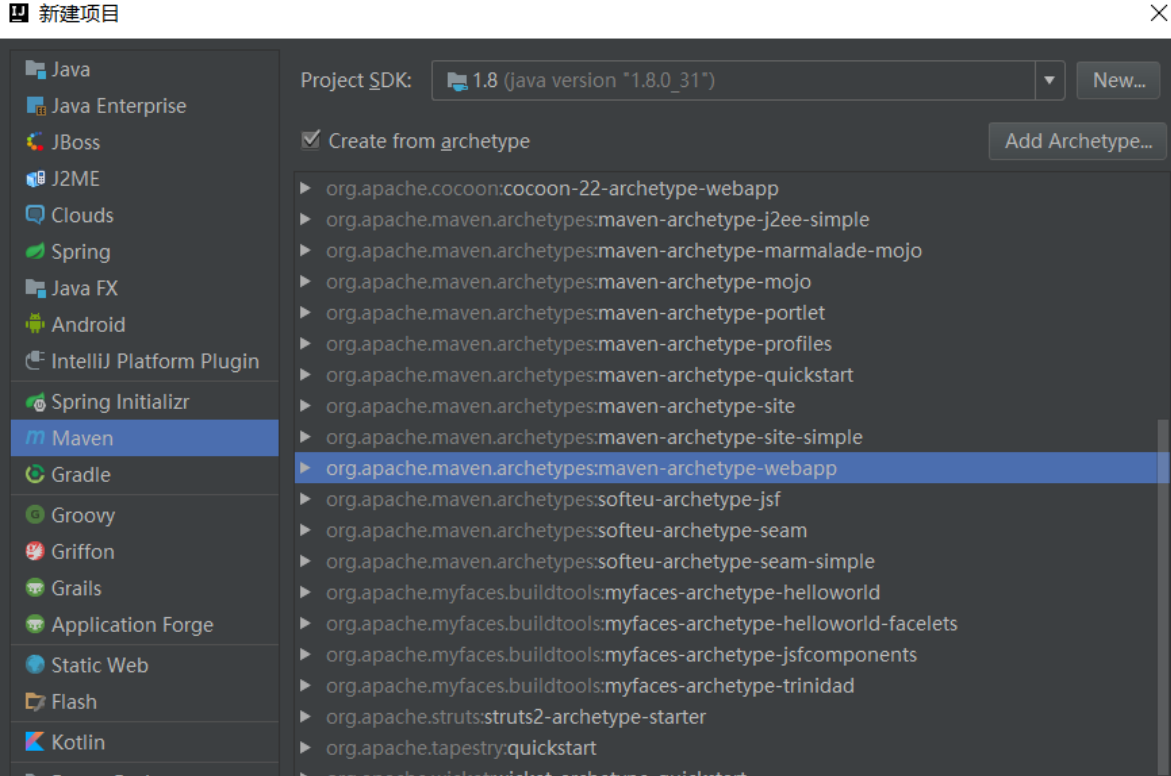The image size is (1171, 776).
Task: Click the Kotlin icon
Action: click(x=35, y=742)
